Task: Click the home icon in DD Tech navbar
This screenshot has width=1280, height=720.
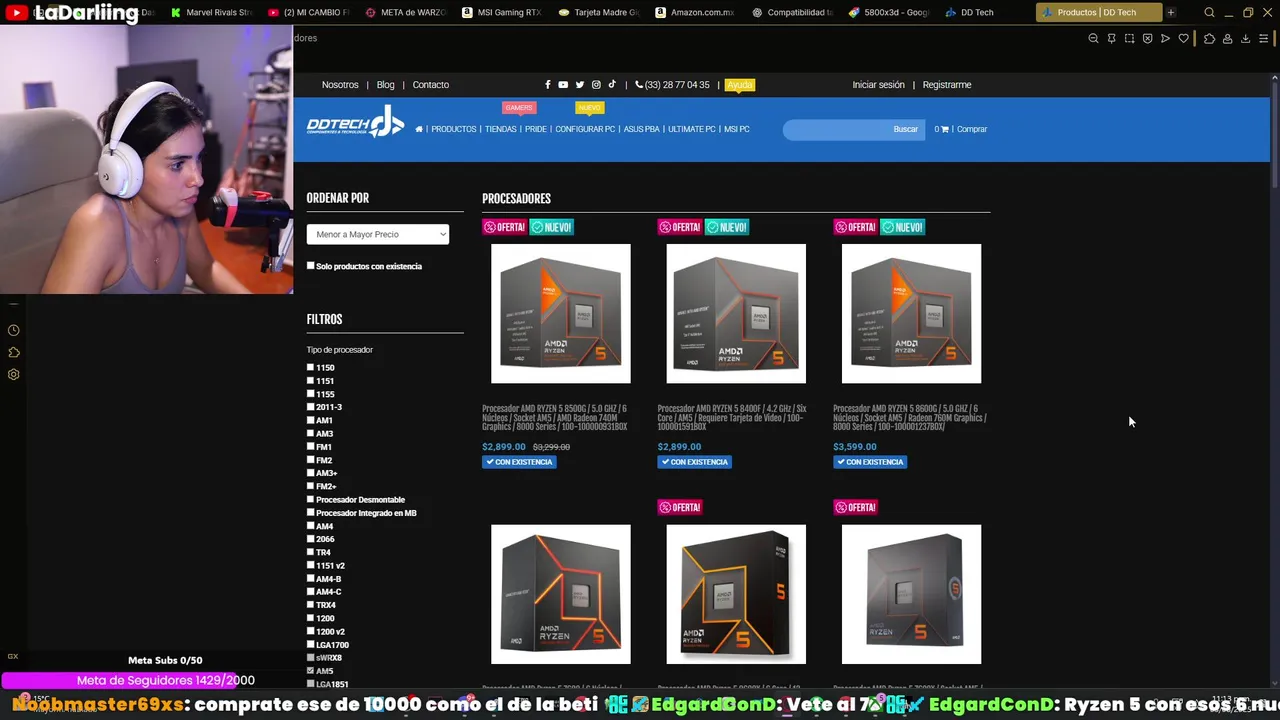Action: click(x=419, y=129)
